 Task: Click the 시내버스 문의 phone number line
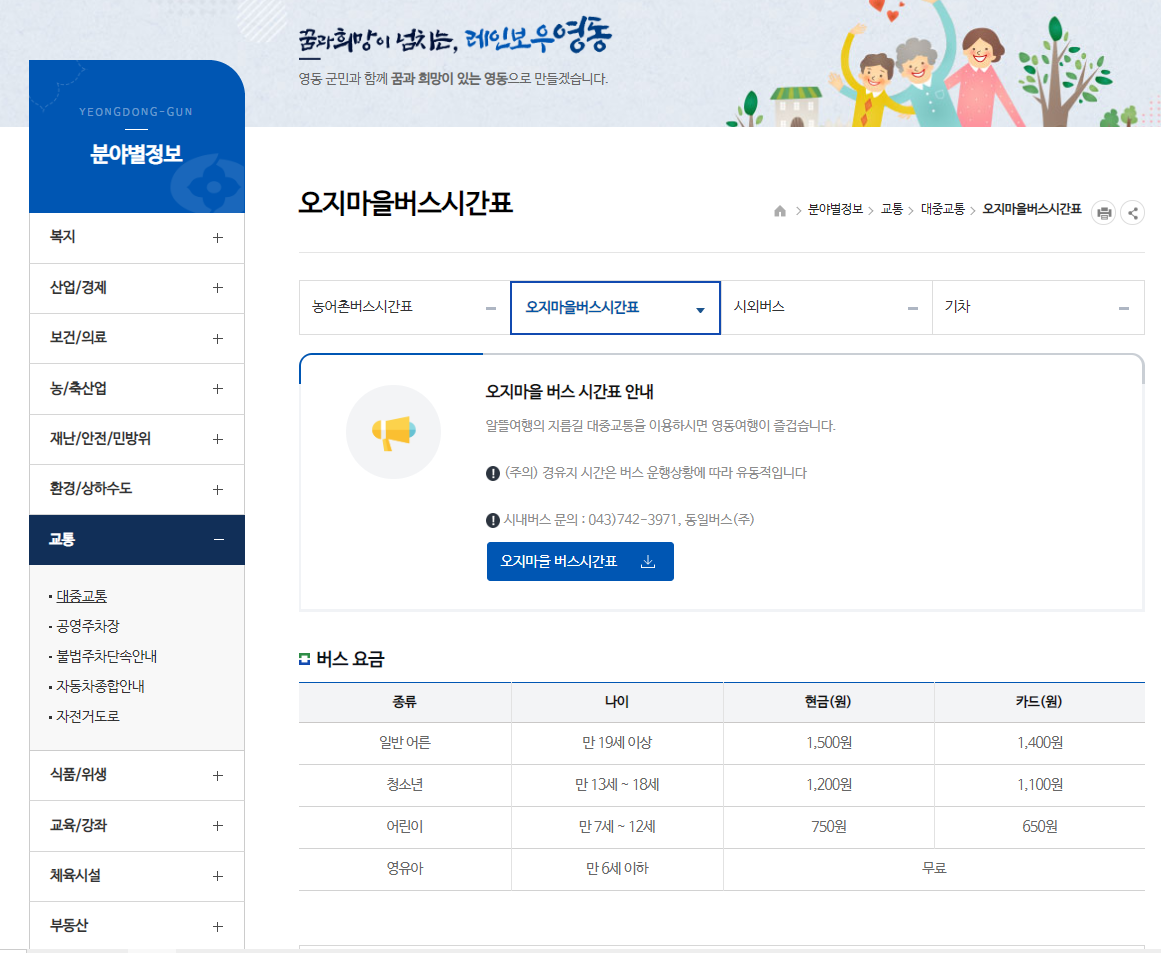pos(629,520)
